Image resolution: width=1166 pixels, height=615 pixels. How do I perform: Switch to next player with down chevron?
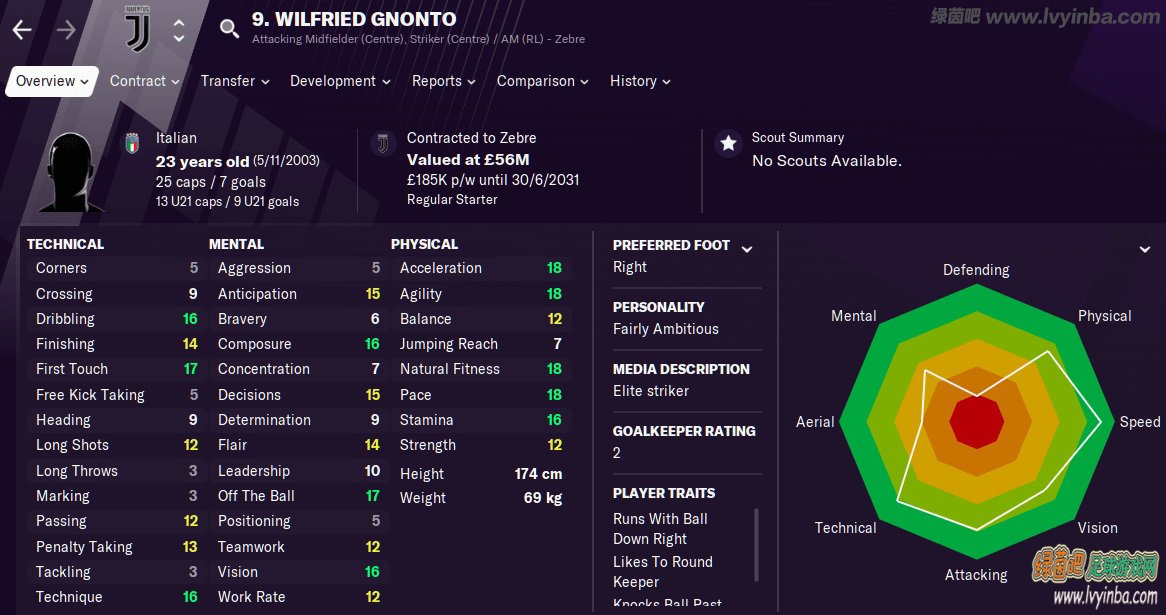click(178, 38)
